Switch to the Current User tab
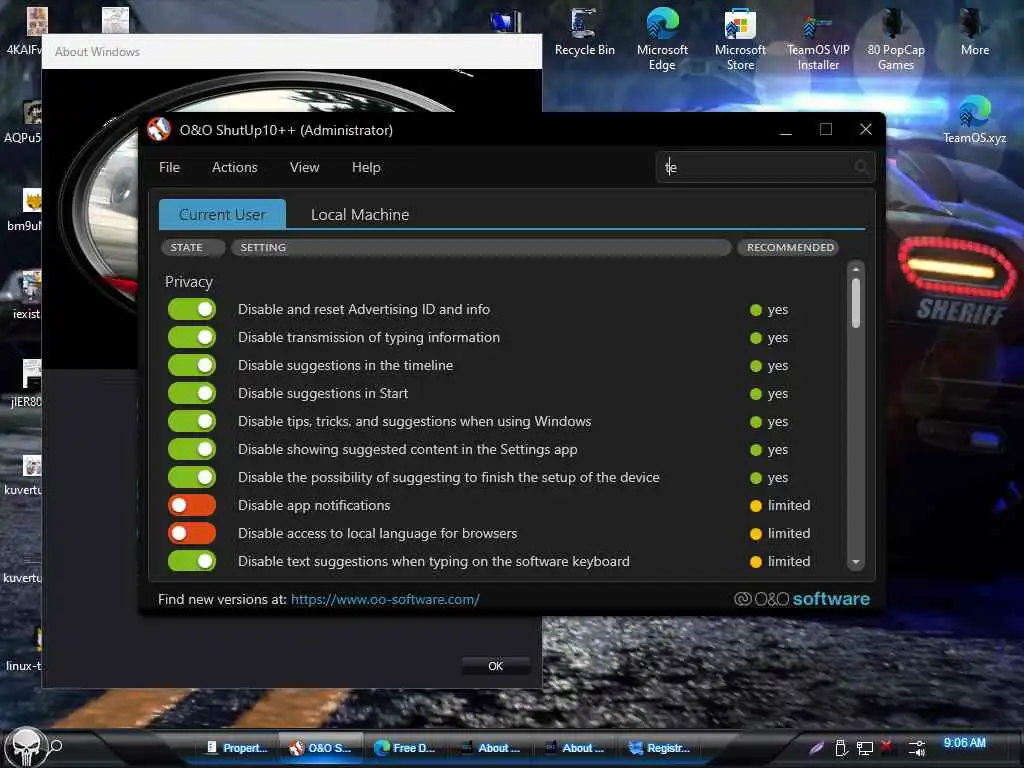The width and height of the screenshot is (1024, 768). click(x=222, y=214)
